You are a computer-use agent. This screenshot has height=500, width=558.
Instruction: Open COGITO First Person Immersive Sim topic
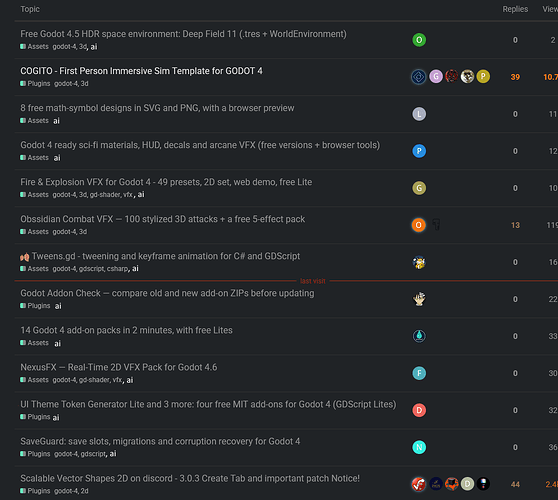[x=141, y=71]
